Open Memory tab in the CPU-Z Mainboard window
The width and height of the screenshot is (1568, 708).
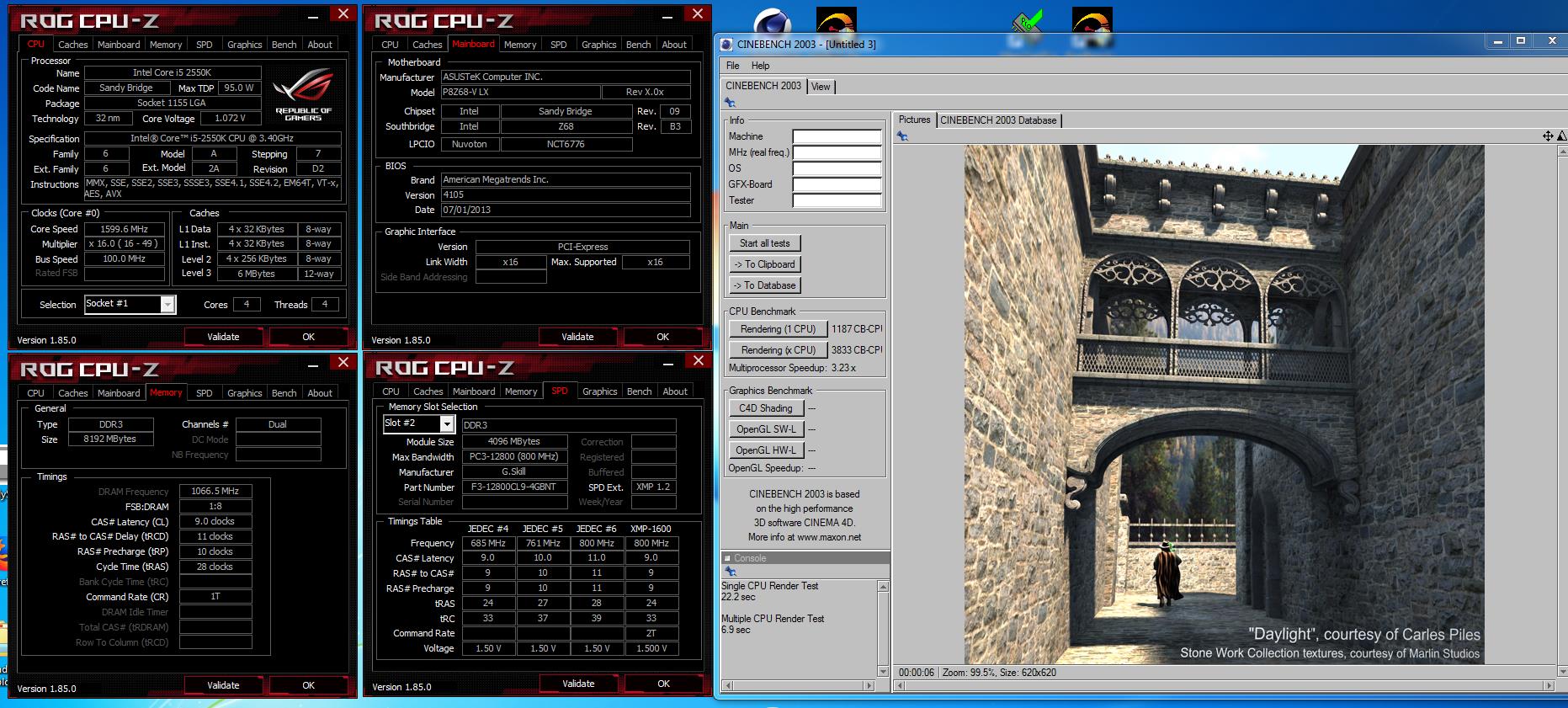tap(520, 45)
